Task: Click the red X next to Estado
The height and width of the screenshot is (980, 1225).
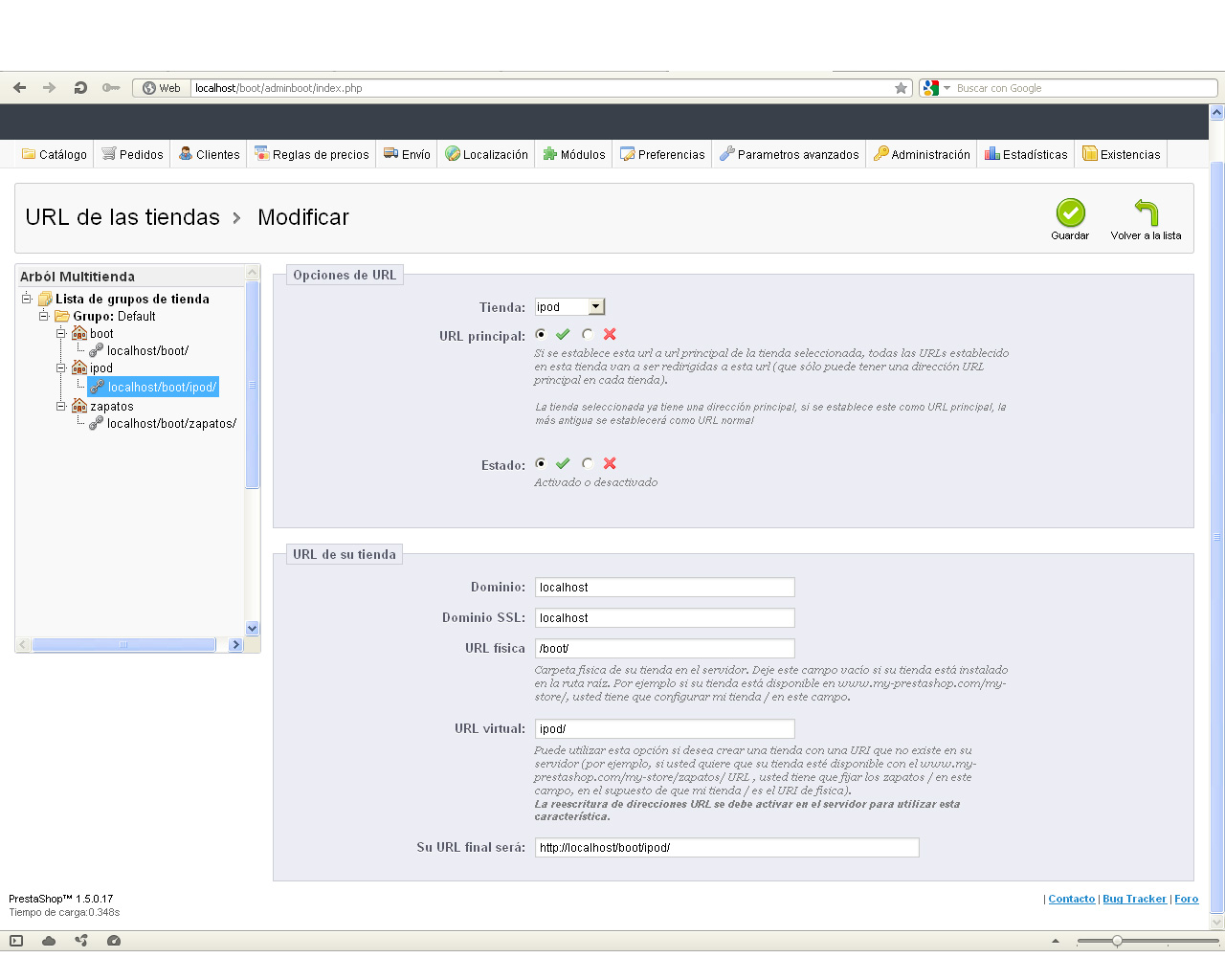Action: pyautogui.click(x=610, y=463)
